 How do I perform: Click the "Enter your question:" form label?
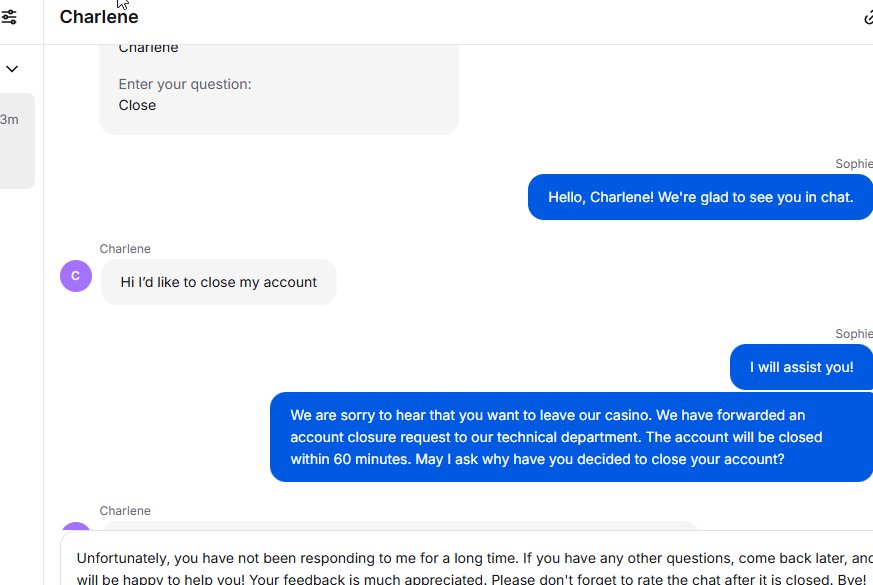pyautogui.click(x=185, y=84)
